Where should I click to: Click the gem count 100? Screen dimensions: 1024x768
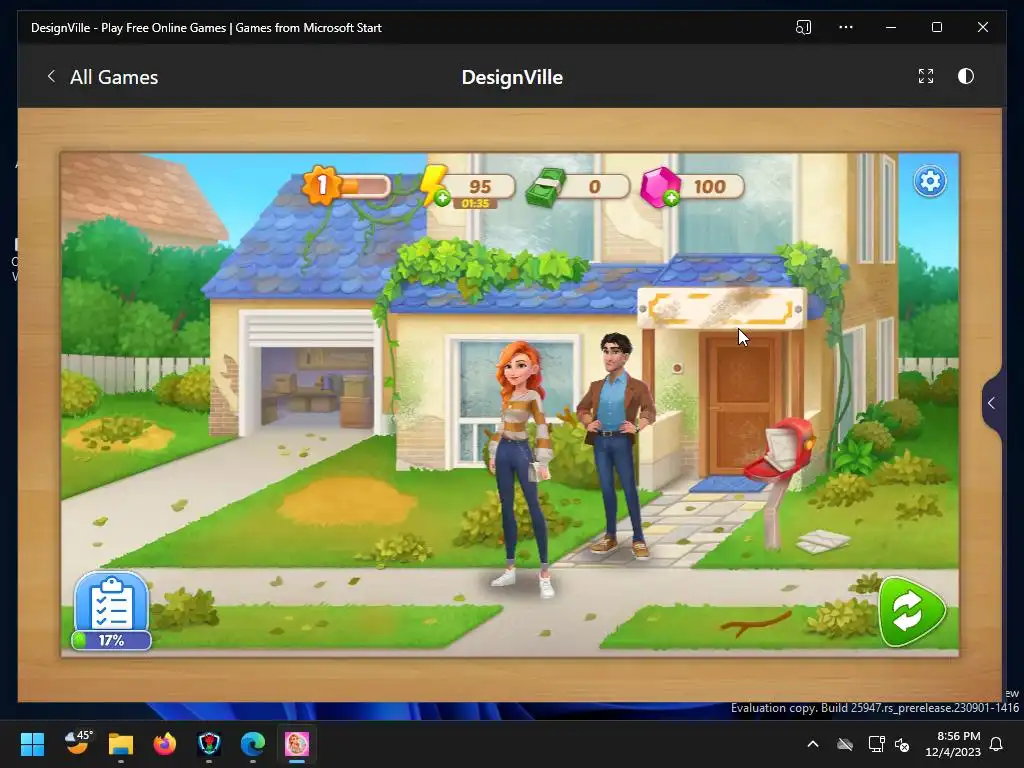[x=710, y=187]
